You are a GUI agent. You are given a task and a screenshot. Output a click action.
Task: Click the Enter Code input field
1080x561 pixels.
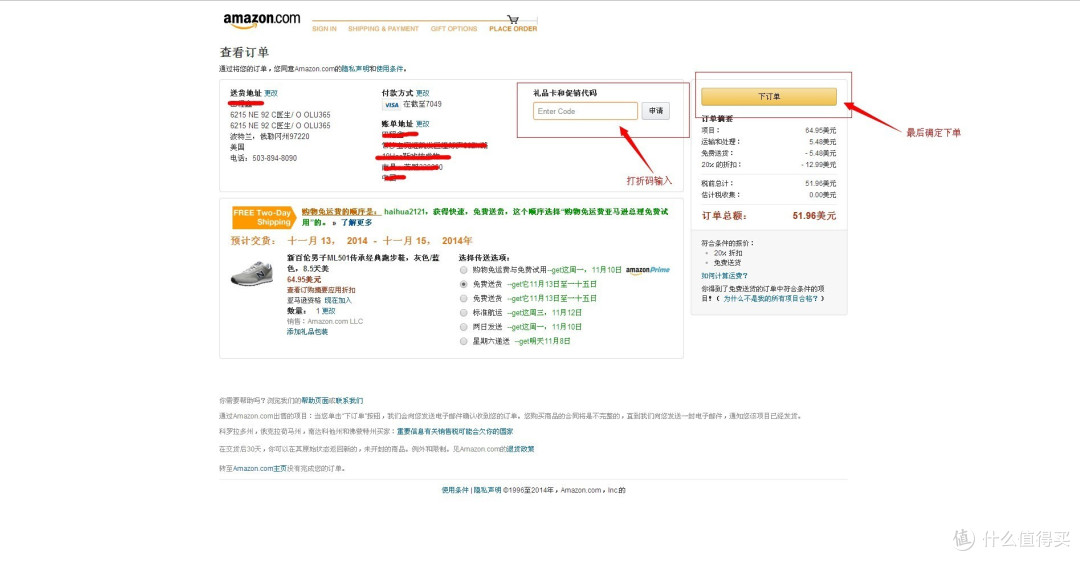pyautogui.click(x=585, y=111)
